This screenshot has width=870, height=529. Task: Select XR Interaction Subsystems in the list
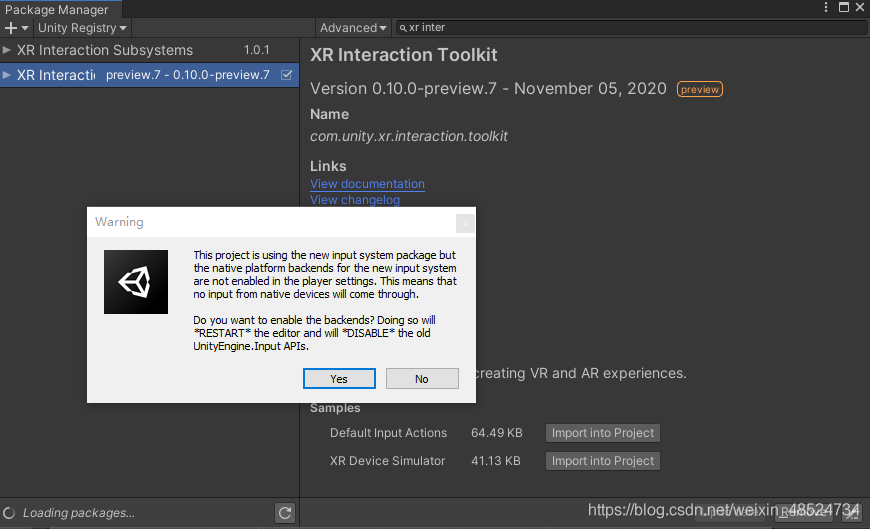[x=149, y=50]
